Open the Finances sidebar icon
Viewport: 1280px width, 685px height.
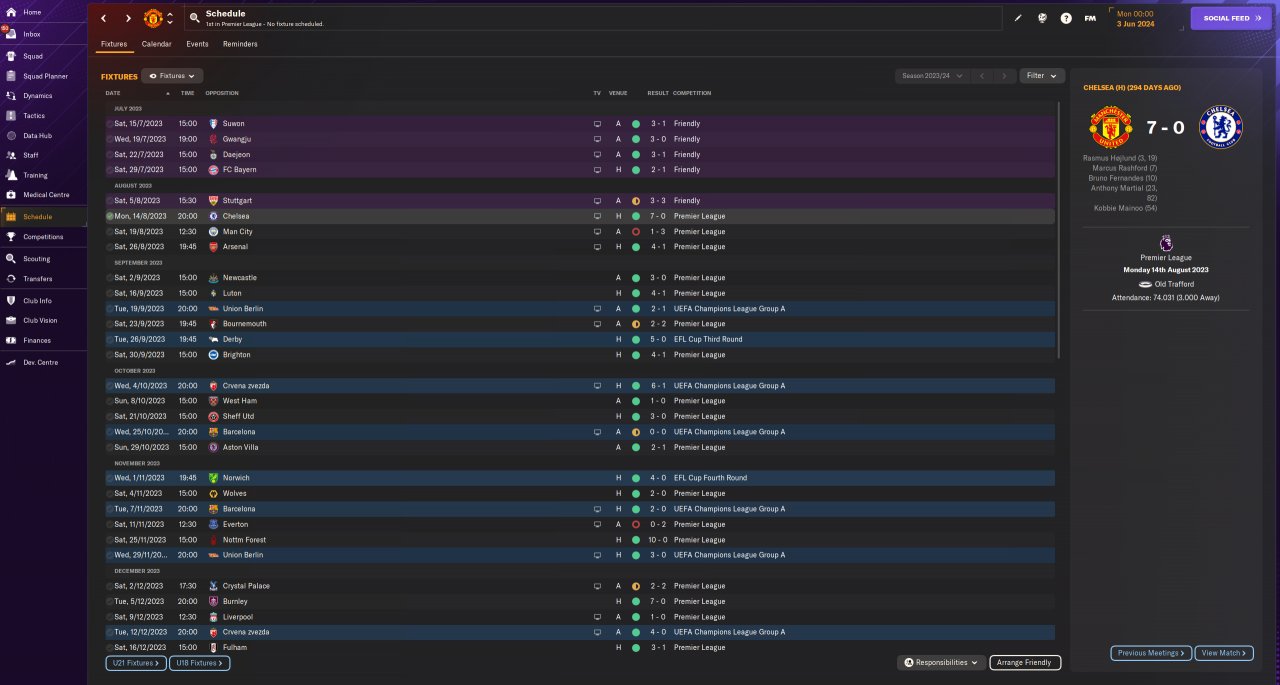point(11,340)
